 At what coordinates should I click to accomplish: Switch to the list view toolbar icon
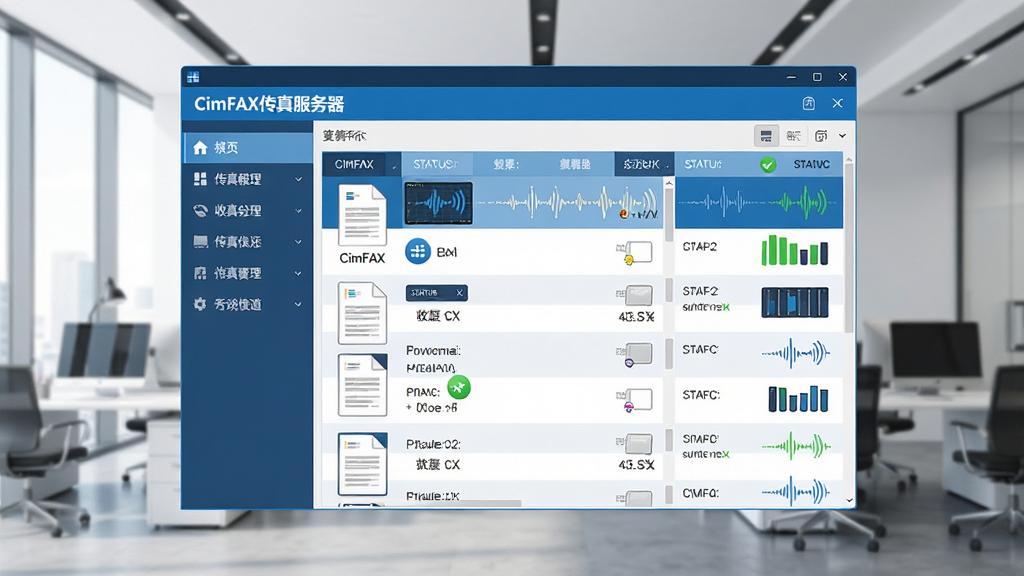coord(766,136)
